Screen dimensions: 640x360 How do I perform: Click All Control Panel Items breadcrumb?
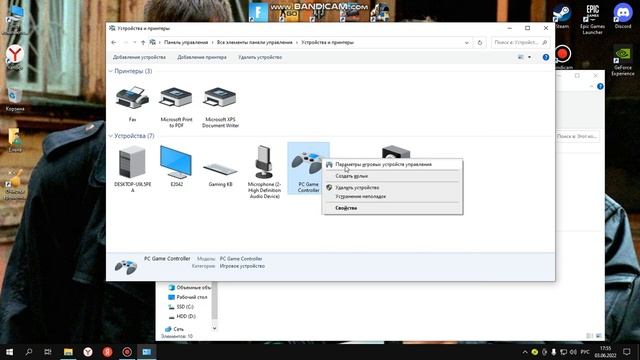255,42
